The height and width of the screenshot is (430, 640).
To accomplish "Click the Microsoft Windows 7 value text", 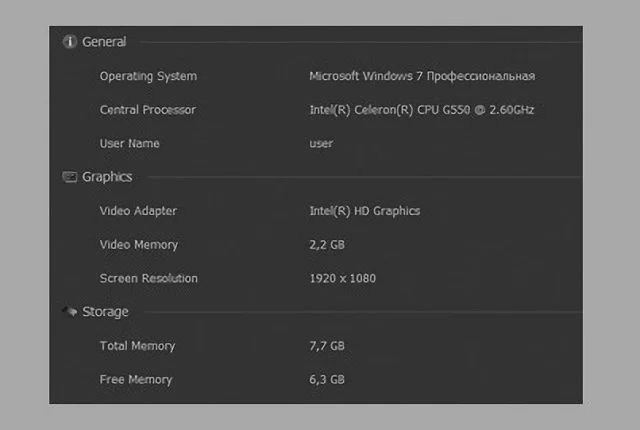I will coord(422,76).
